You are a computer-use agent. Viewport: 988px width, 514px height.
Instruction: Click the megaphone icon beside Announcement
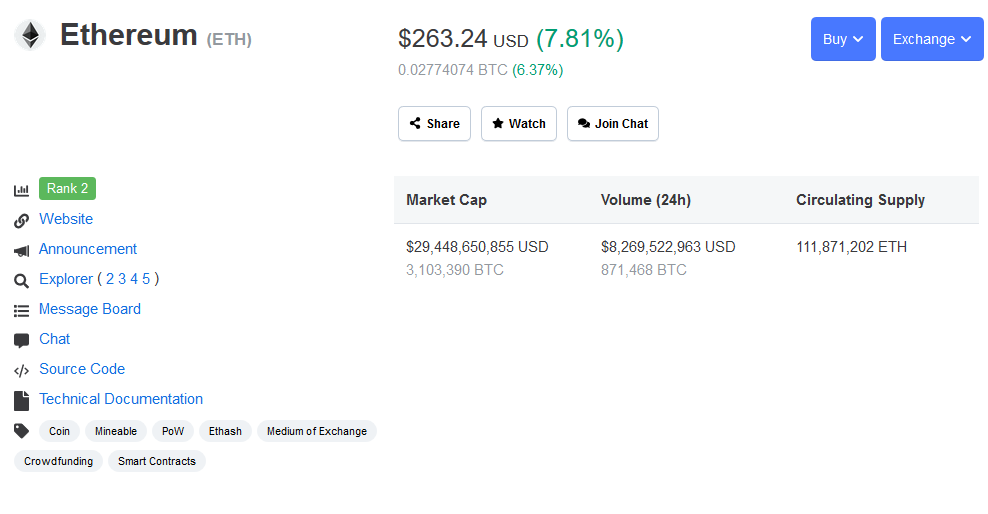(21, 251)
